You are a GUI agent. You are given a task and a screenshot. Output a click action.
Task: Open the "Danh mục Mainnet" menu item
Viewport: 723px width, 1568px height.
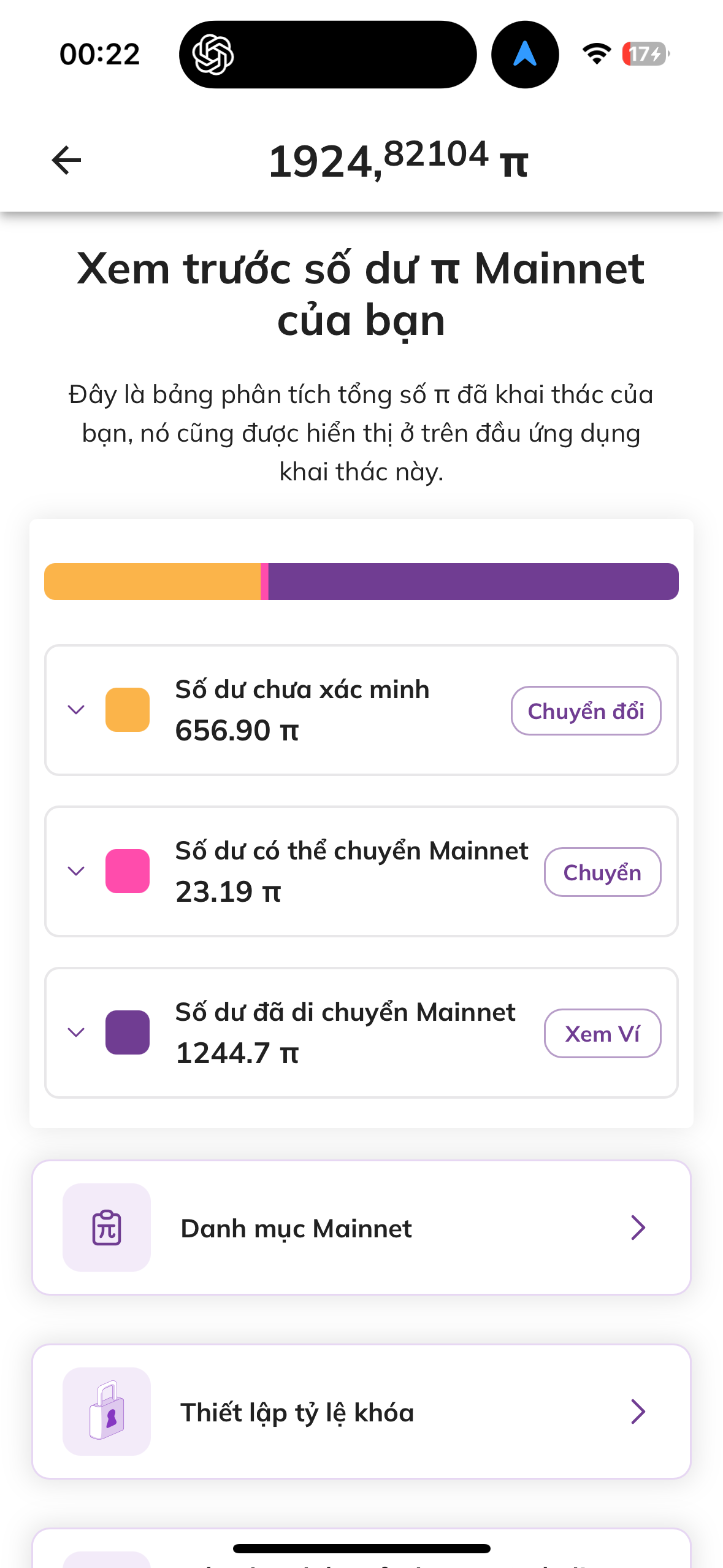[361, 1228]
